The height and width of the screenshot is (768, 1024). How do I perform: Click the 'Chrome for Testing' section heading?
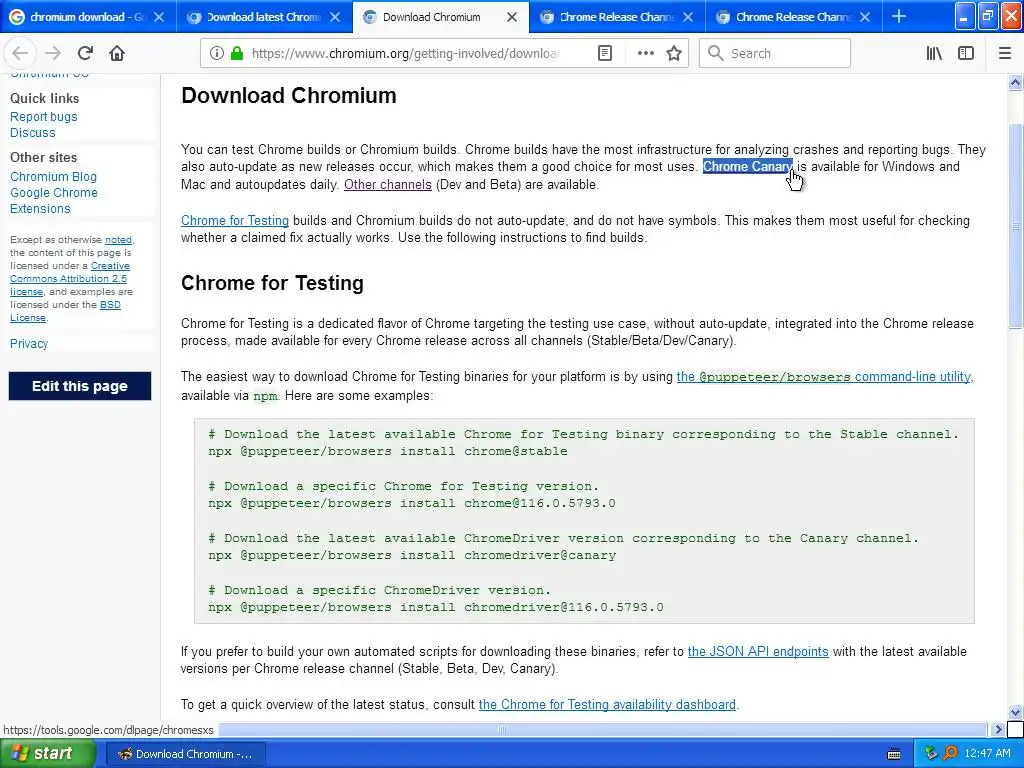(x=272, y=283)
